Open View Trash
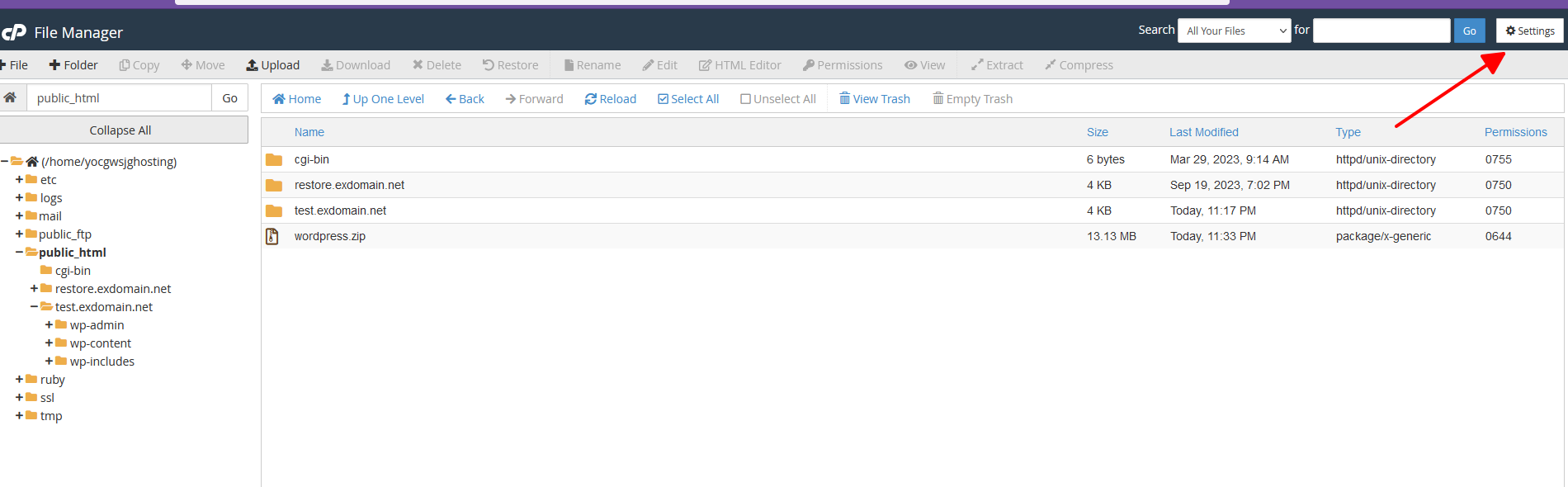The image size is (1568, 487). 874,99
